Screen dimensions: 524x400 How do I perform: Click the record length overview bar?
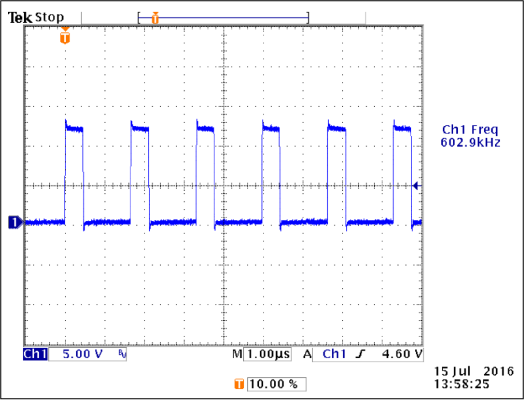[223, 18]
